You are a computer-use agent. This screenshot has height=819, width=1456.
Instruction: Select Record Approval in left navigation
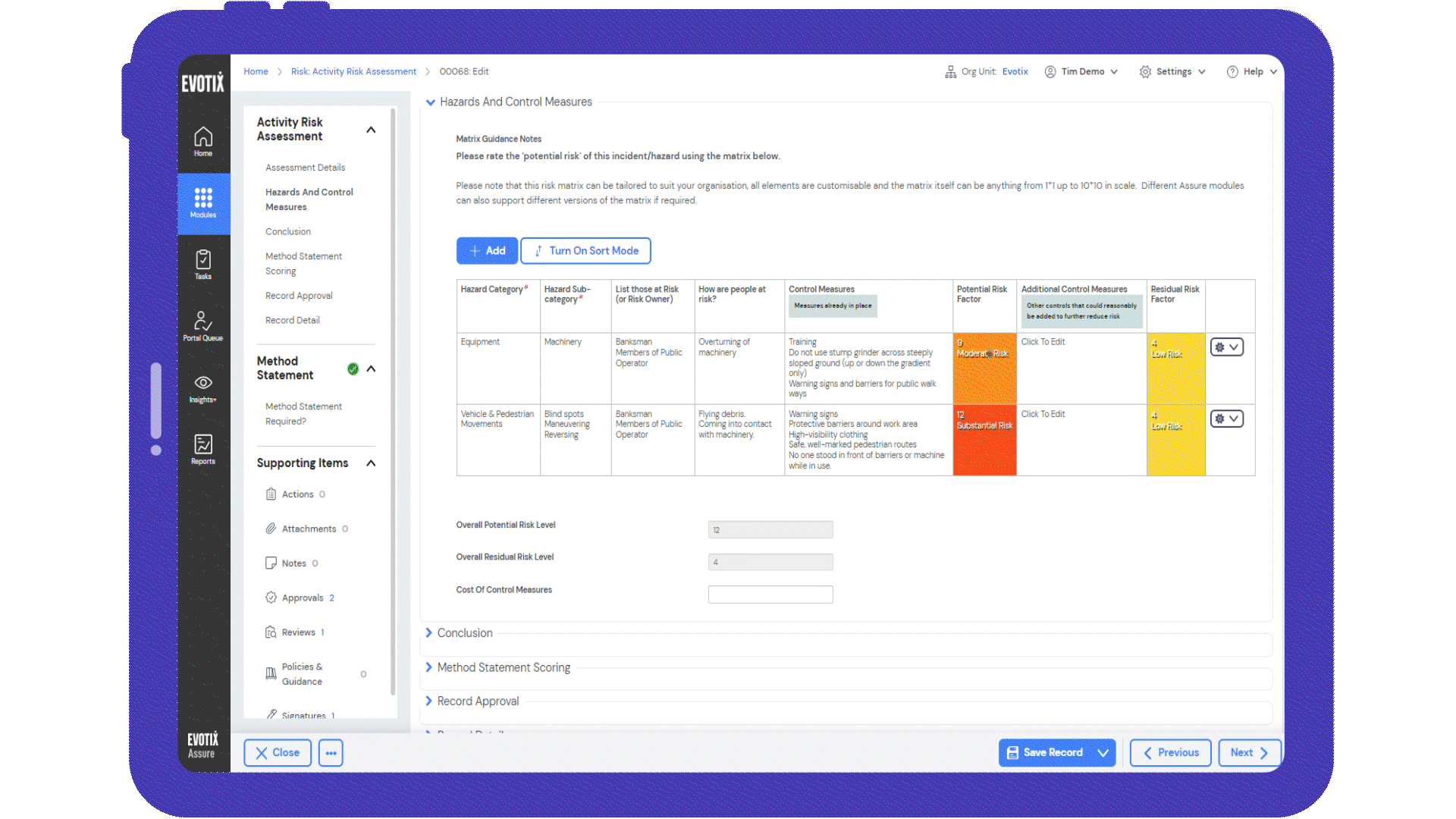point(298,295)
